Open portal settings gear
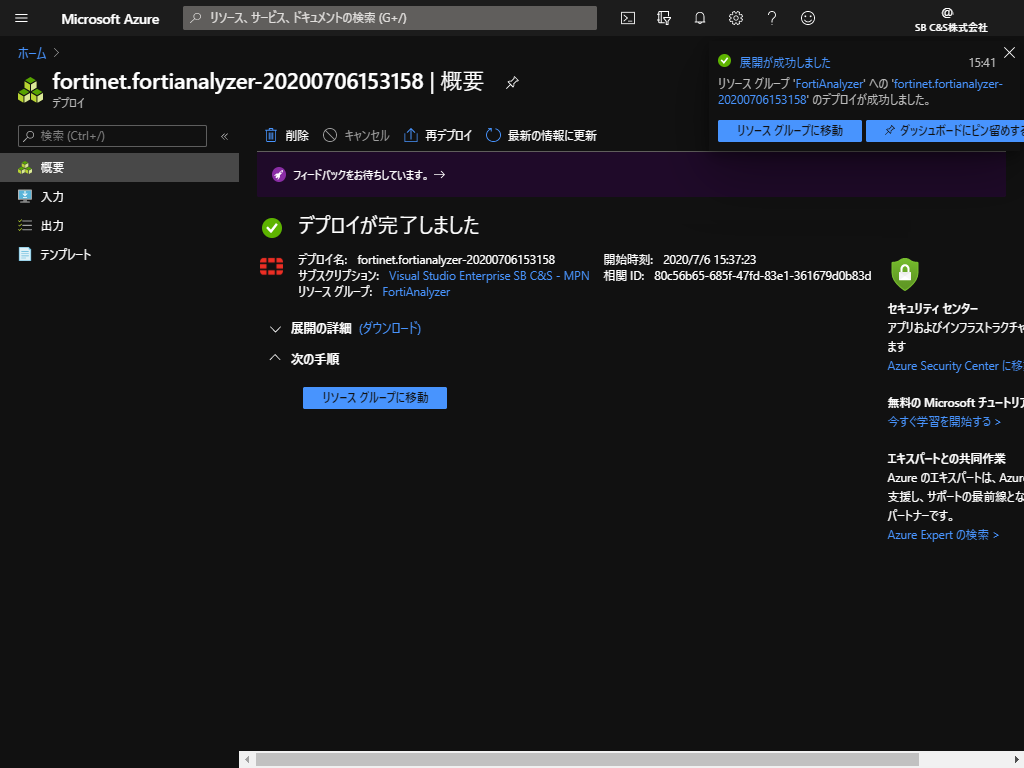 [x=735, y=18]
